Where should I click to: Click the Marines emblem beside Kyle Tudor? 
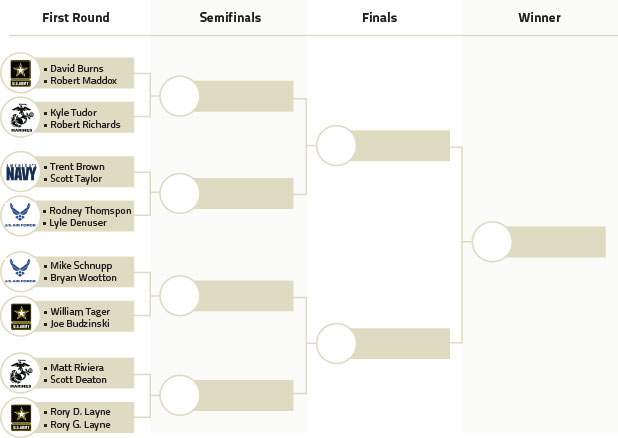(21, 117)
